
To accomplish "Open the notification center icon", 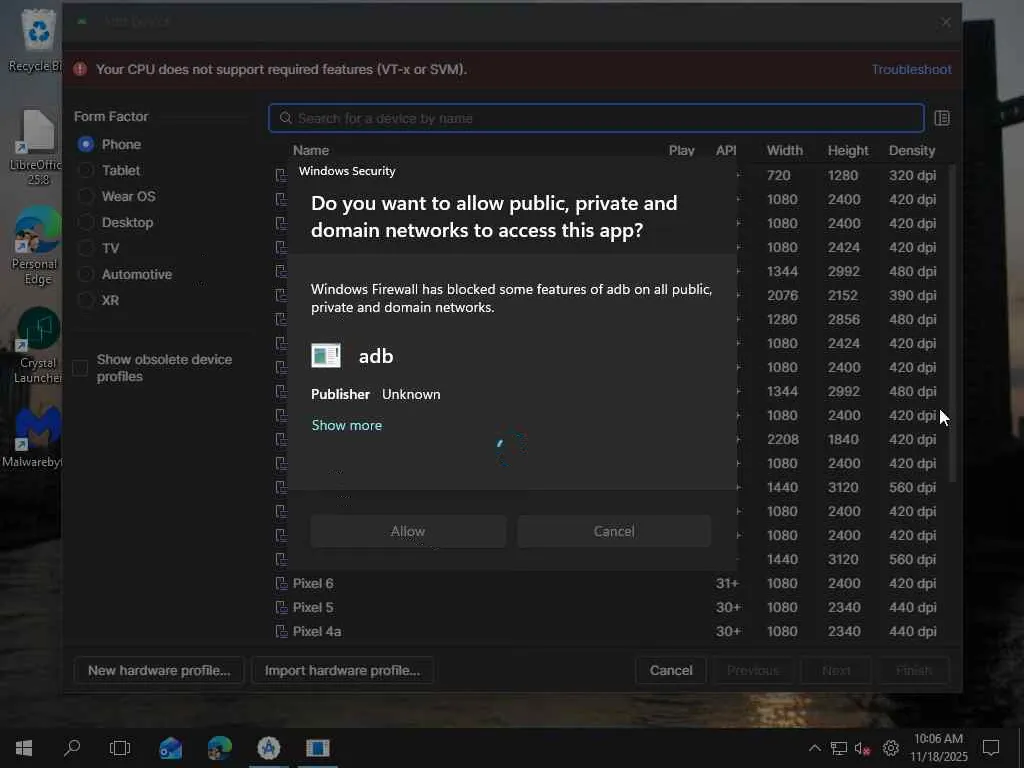I will pyautogui.click(x=991, y=748).
